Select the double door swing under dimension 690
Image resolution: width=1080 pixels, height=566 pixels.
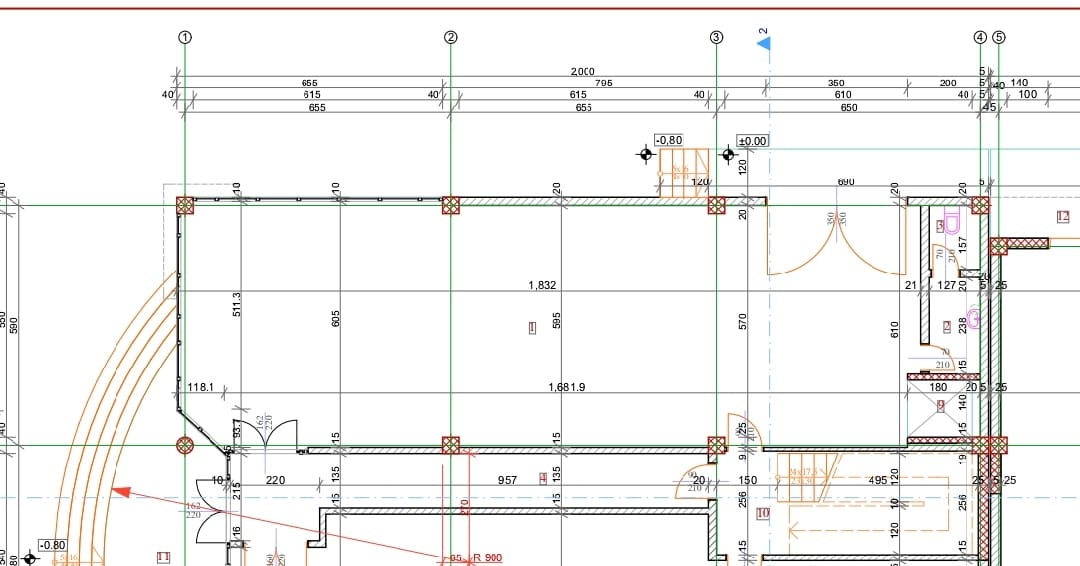pos(836,241)
